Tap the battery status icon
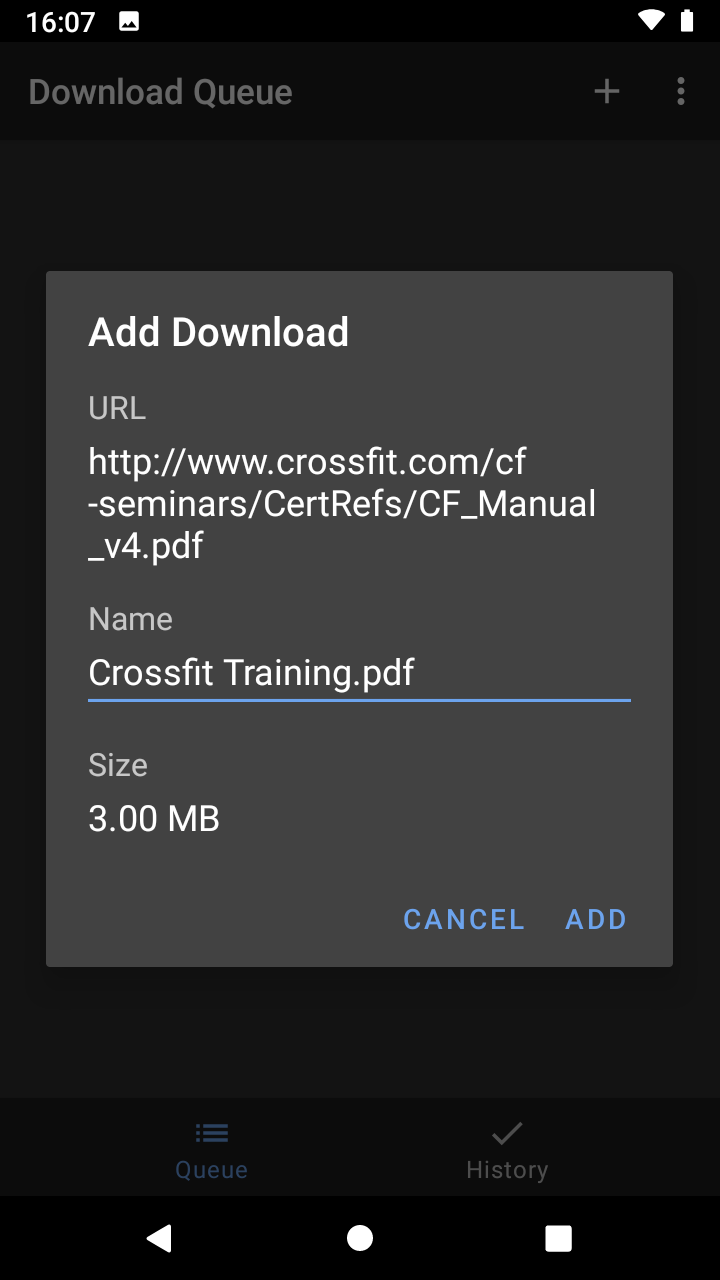The height and width of the screenshot is (1280, 720). tap(687, 21)
